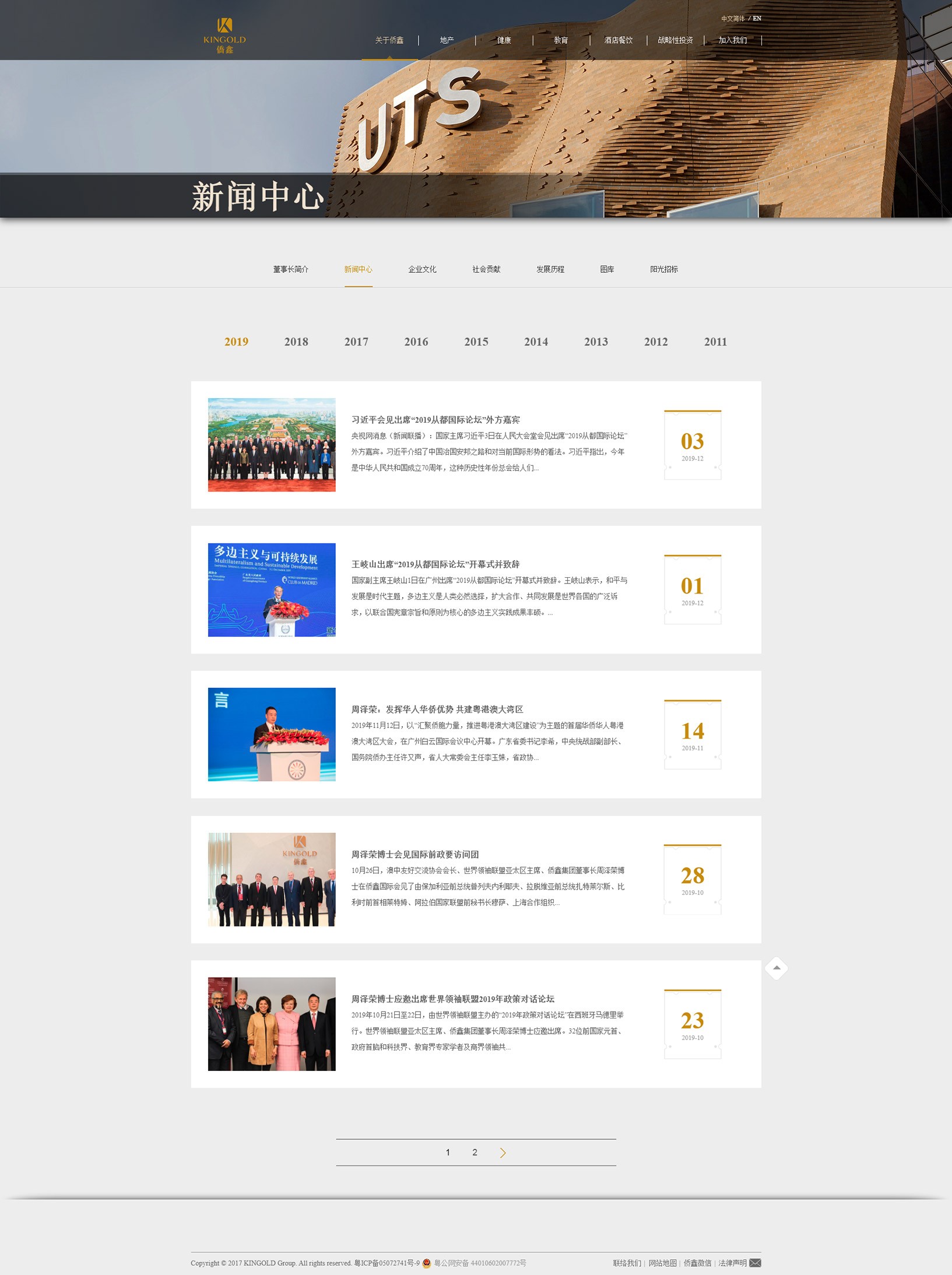Open the 14 2019-11 date badge
This screenshot has width=952, height=1275.
click(692, 735)
